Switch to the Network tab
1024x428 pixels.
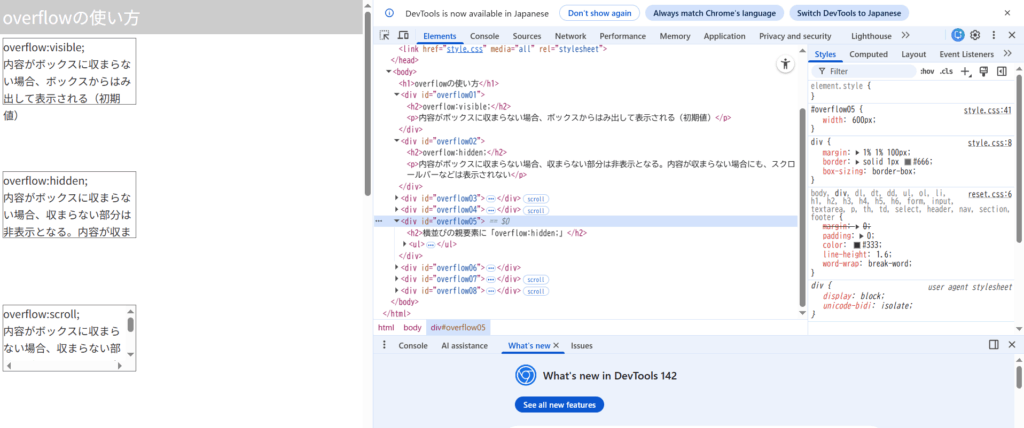570,36
